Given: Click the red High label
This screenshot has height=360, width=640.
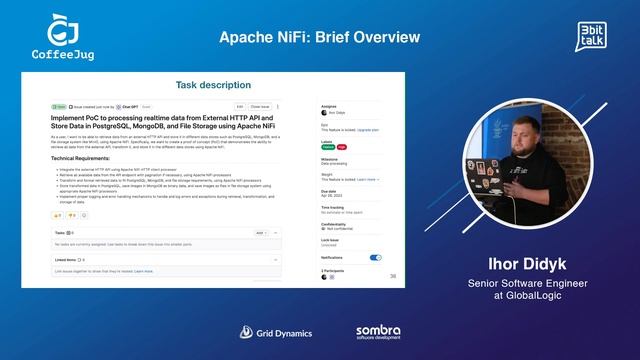Looking at the screenshot, I should point(342,147).
